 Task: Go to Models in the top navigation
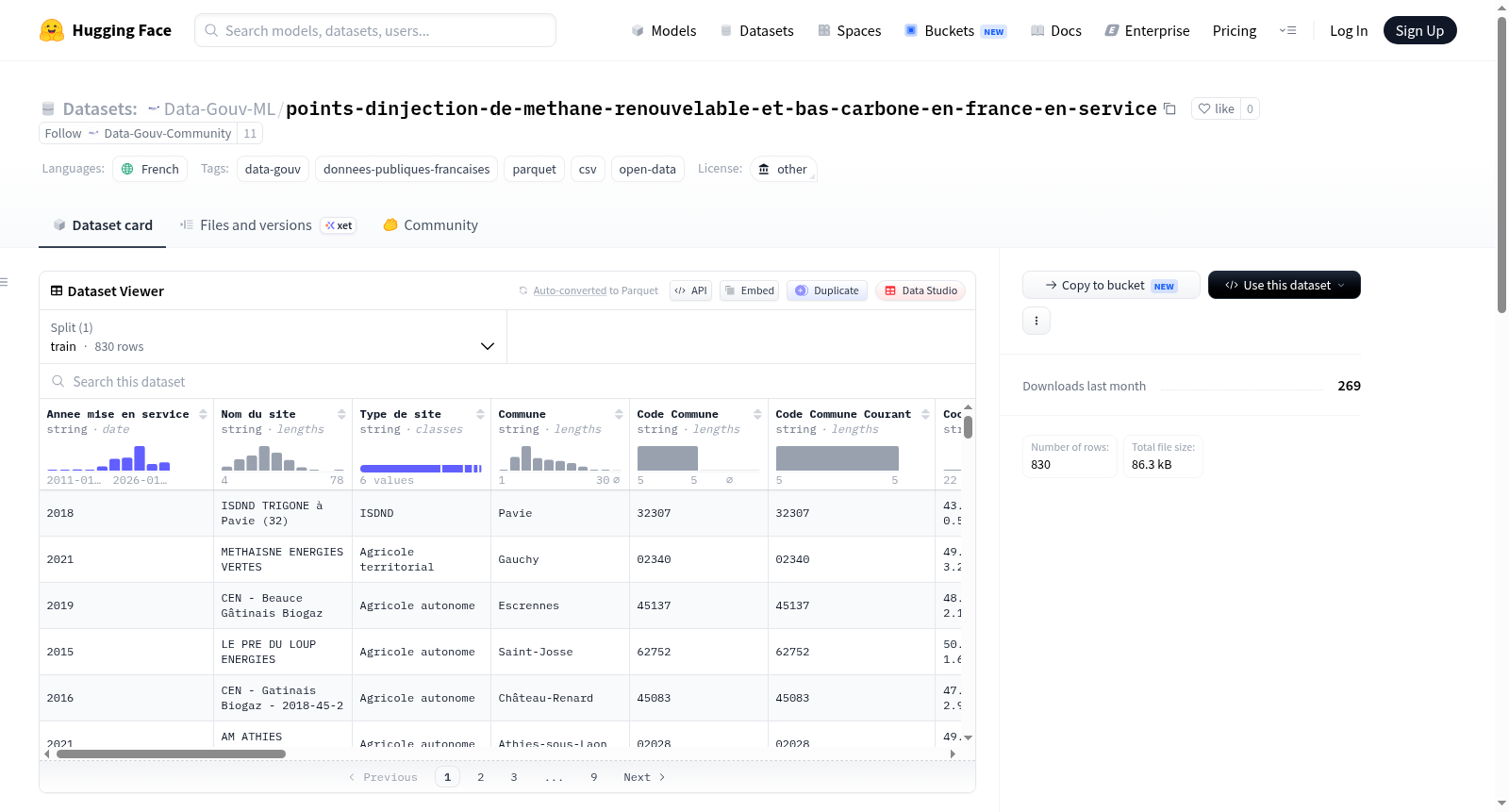(664, 30)
